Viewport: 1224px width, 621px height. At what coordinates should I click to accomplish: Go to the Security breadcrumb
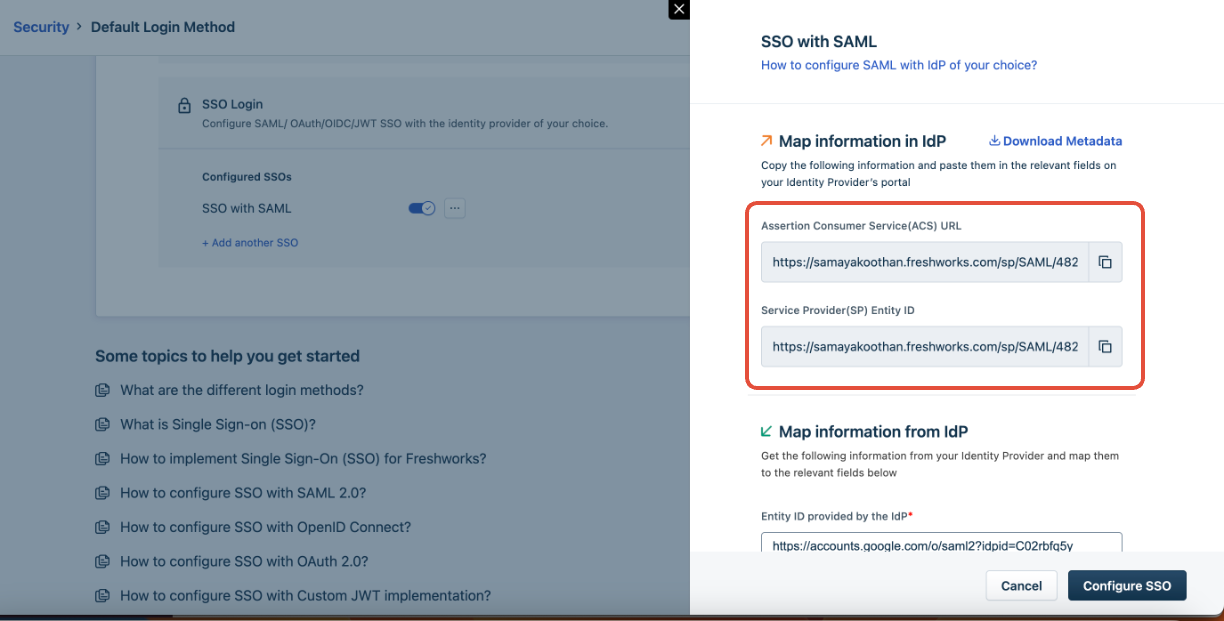pos(41,27)
